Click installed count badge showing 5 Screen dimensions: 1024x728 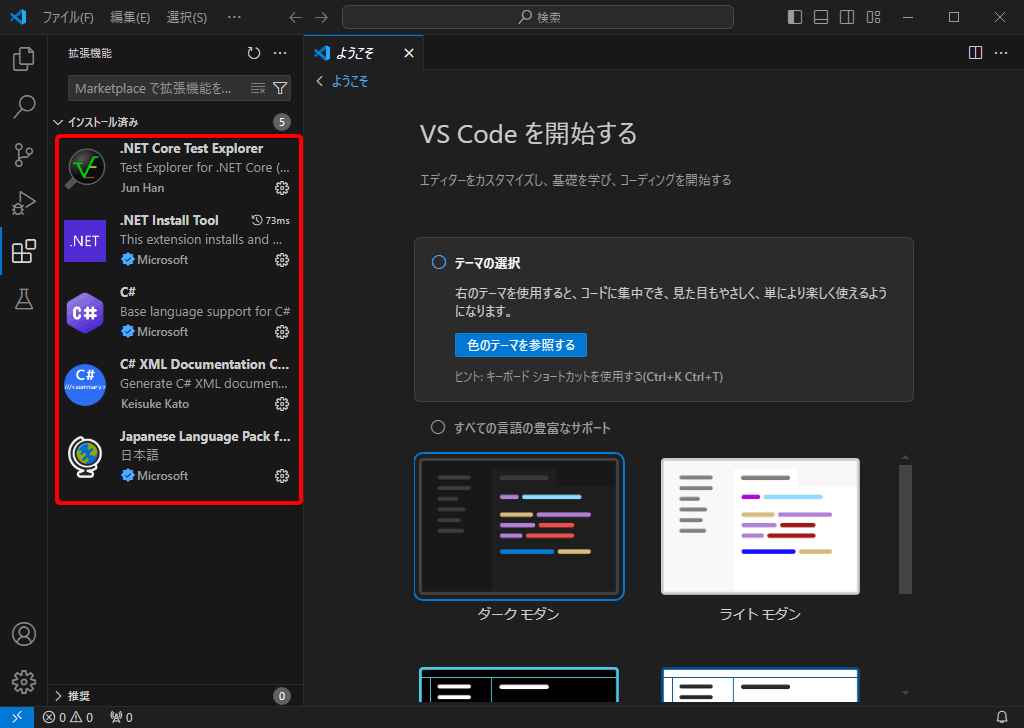coord(281,122)
